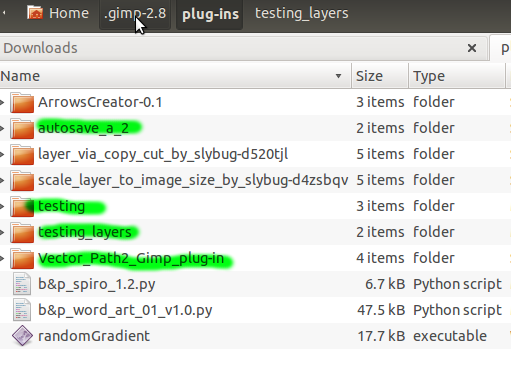
Task: Select the b&p_word_art_01_v1.0.py file name
Action: click(125, 310)
